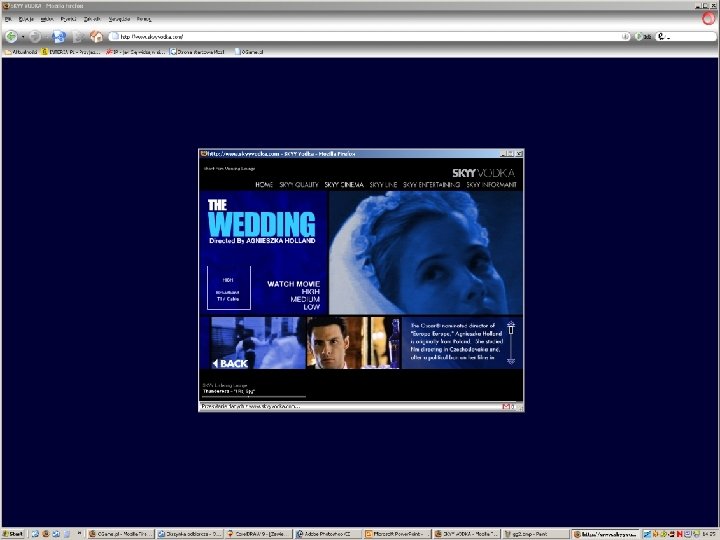The image size is (720, 540).
Task: Open the Strona startowa Mozilla bookmark
Action: (x=197, y=52)
